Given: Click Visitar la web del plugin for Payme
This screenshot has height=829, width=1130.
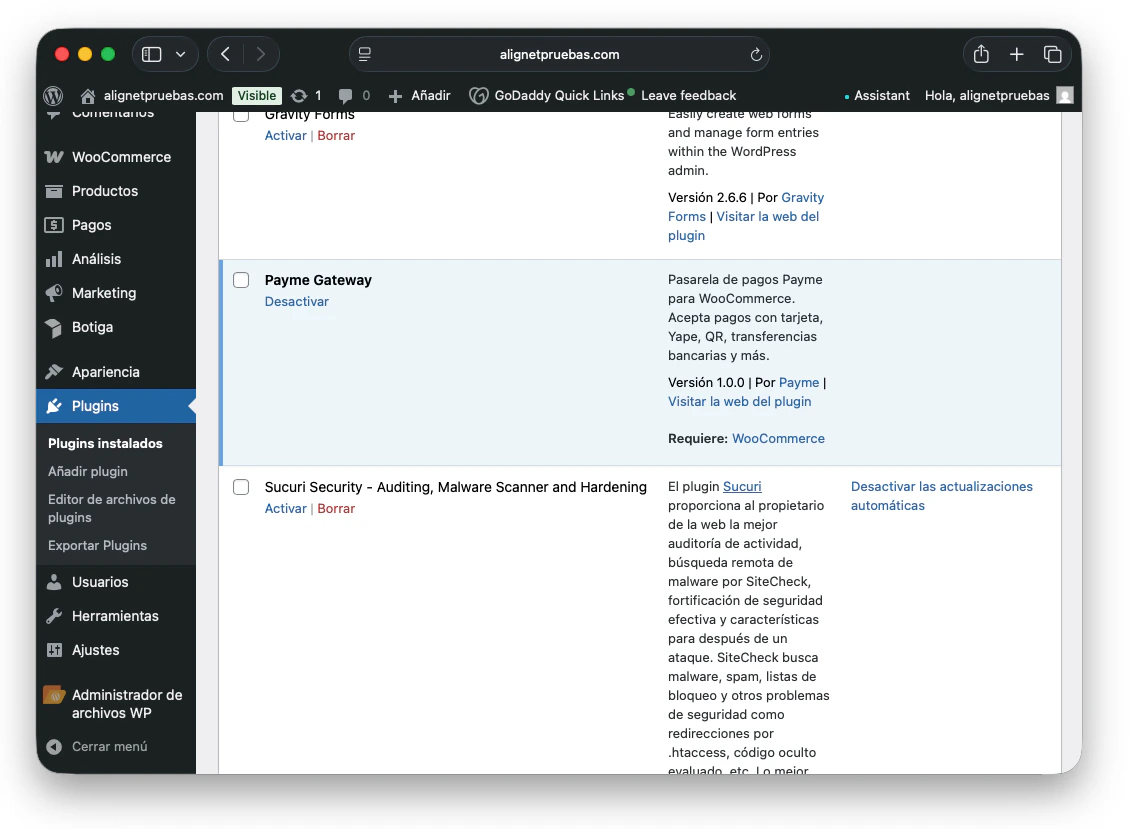Looking at the screenshot, I should tap(739, 402).
